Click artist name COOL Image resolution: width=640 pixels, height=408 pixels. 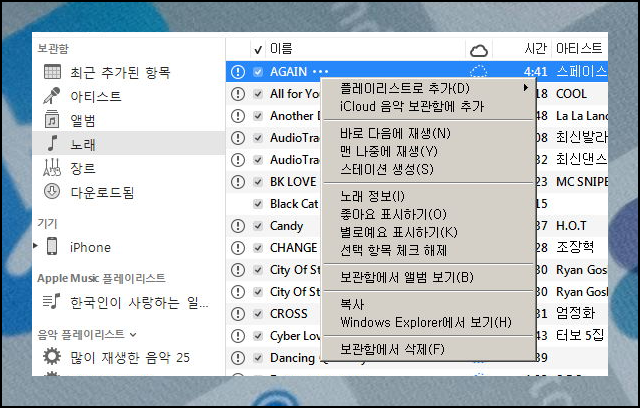(571, 94)
